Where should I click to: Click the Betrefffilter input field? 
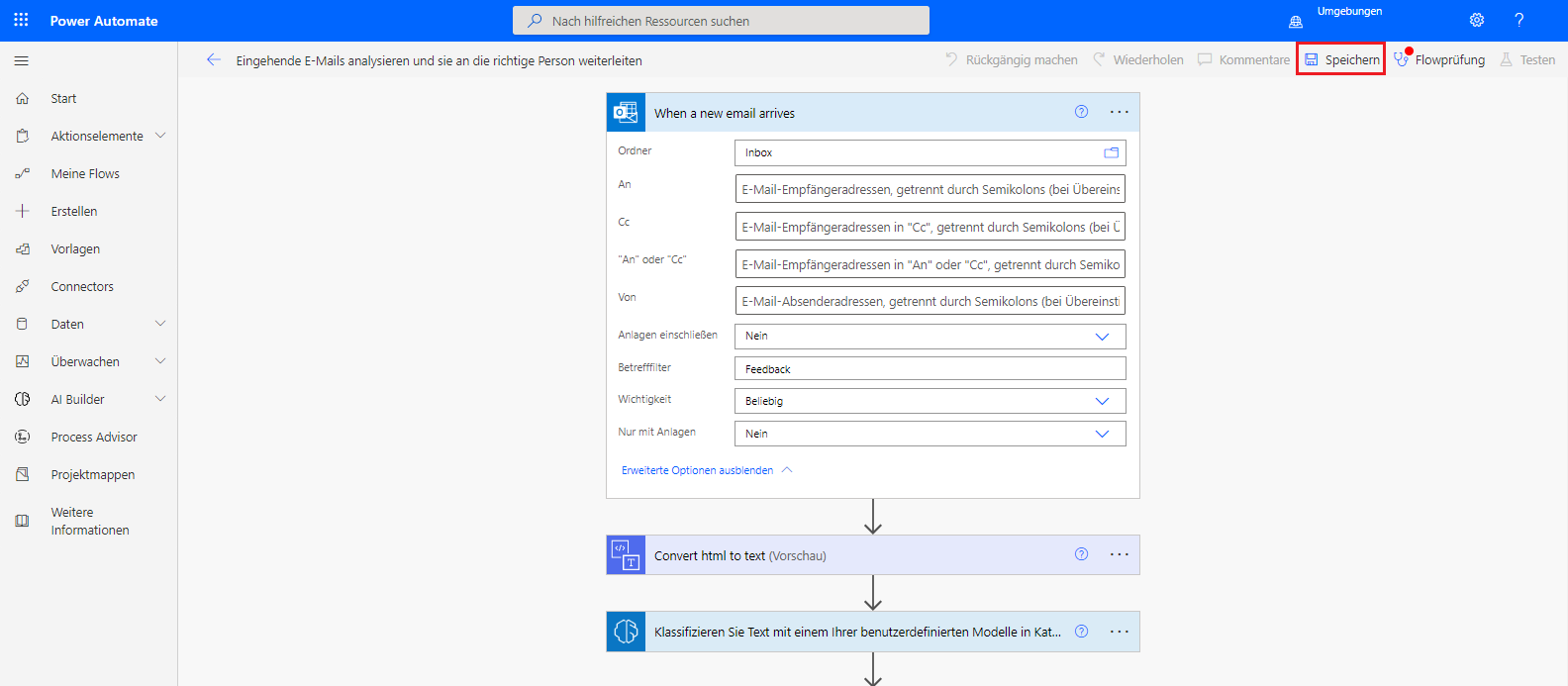[x=930, y=369]
